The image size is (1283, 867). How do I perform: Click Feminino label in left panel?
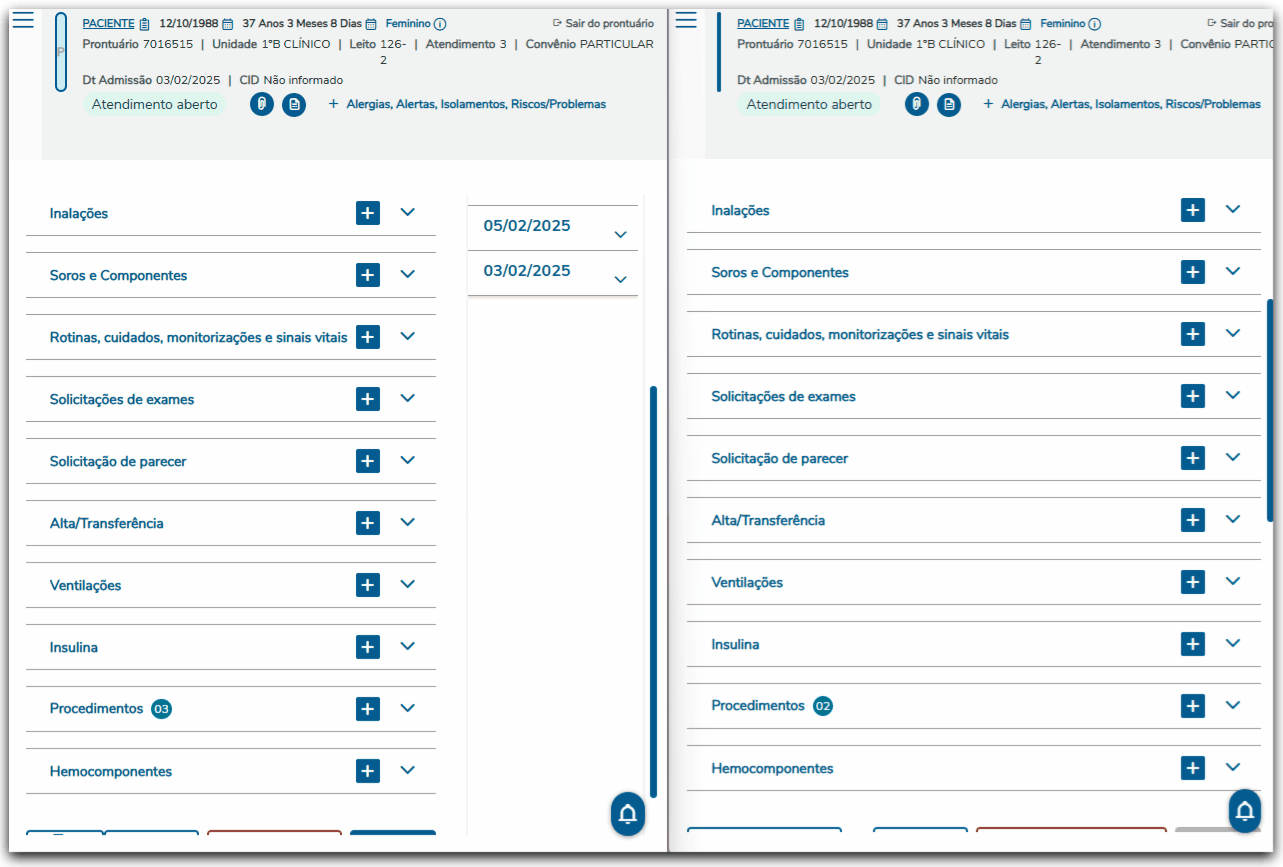(x=408, y=23)
